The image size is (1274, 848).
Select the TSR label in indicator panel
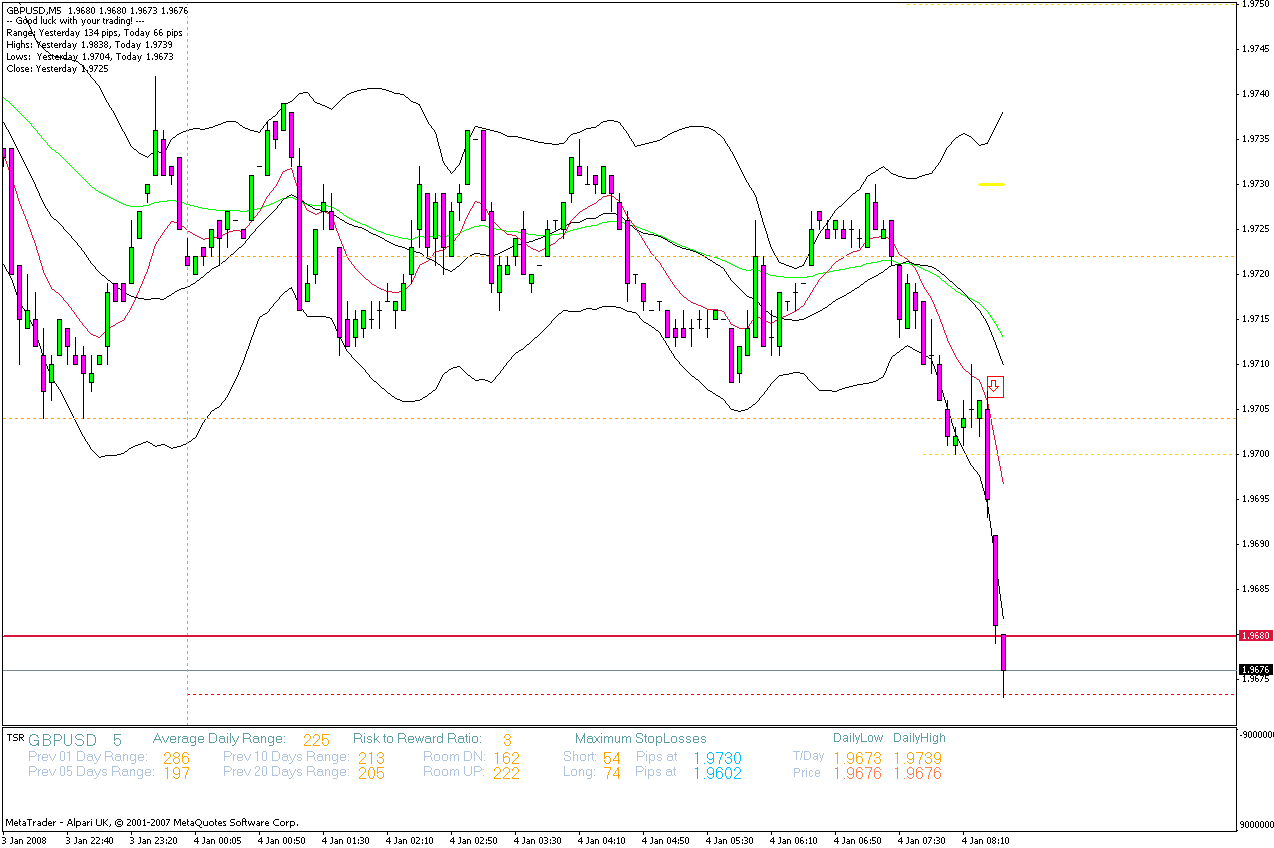[15, 738]
